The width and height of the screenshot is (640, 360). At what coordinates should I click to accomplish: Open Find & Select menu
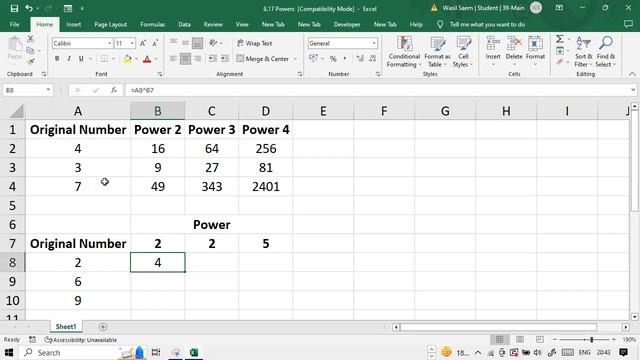[606, 52]
